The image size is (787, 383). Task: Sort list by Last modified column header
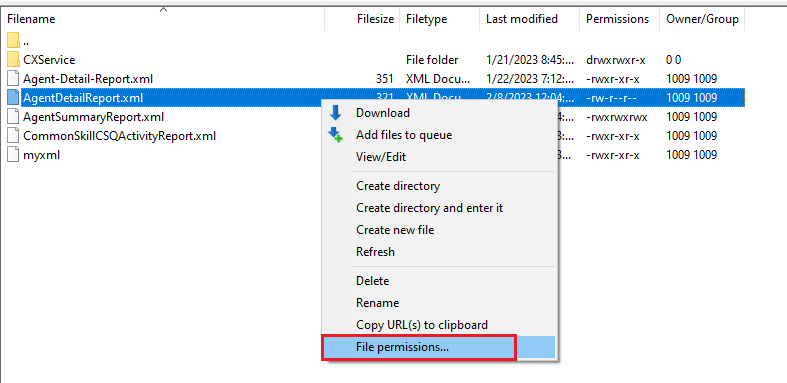[x=530, y=19]
